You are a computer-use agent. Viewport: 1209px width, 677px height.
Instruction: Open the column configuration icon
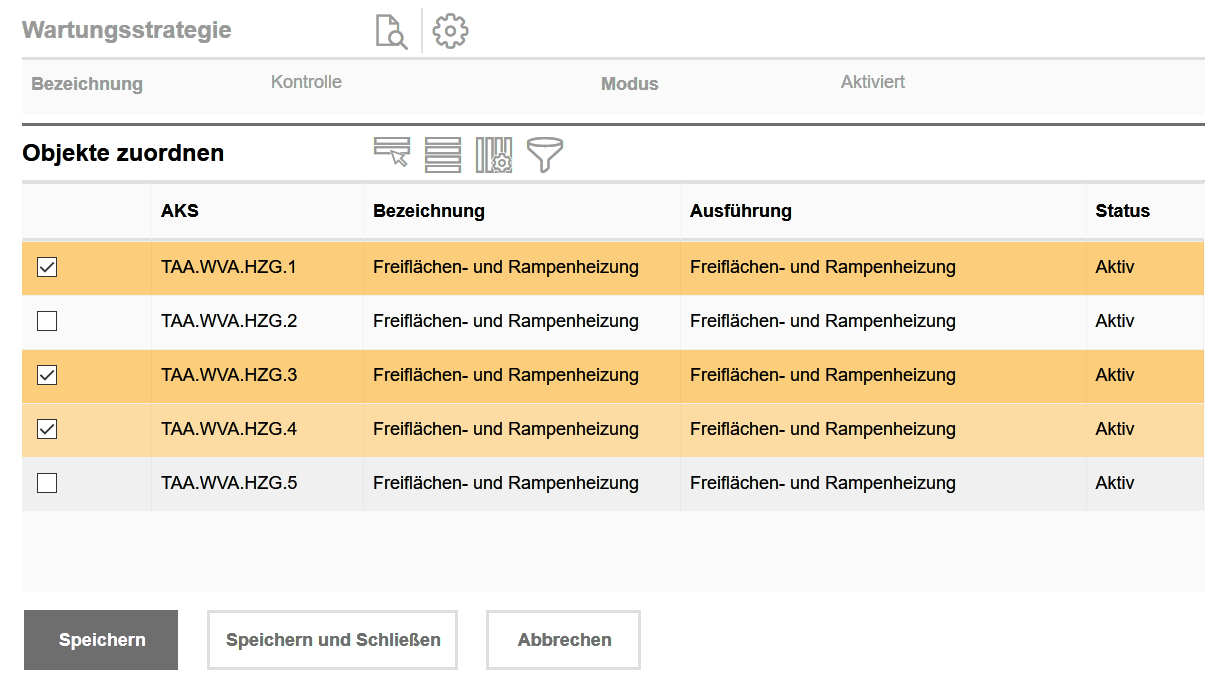point(494,155)
